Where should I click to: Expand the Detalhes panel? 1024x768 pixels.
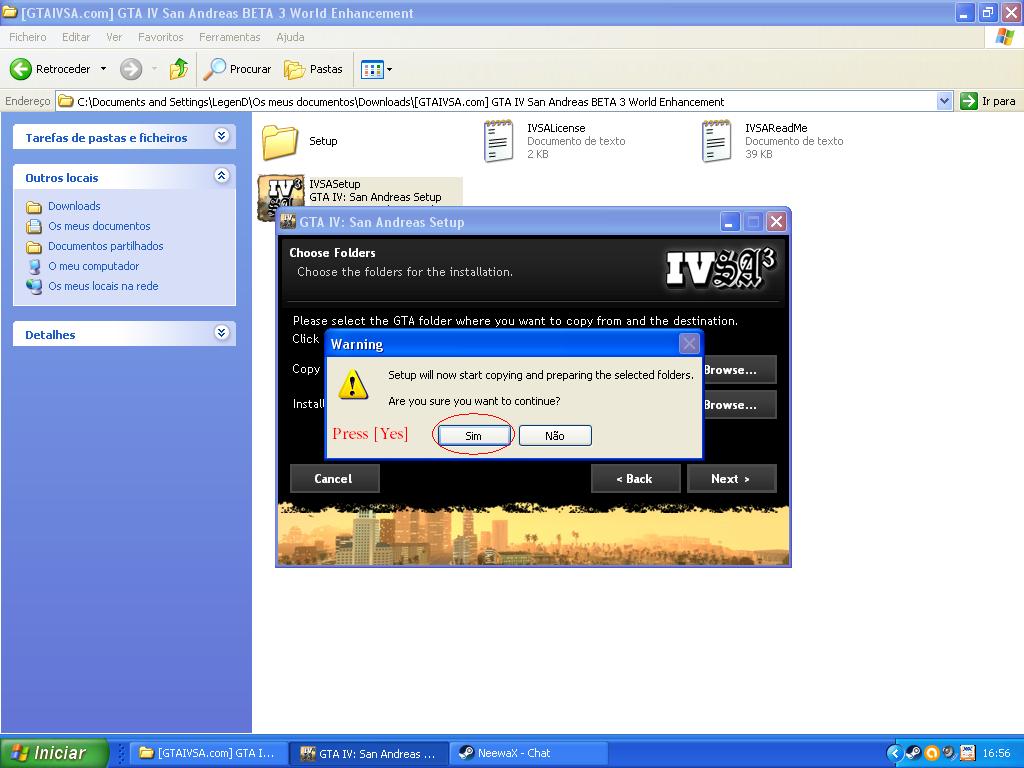click(221, 332)
